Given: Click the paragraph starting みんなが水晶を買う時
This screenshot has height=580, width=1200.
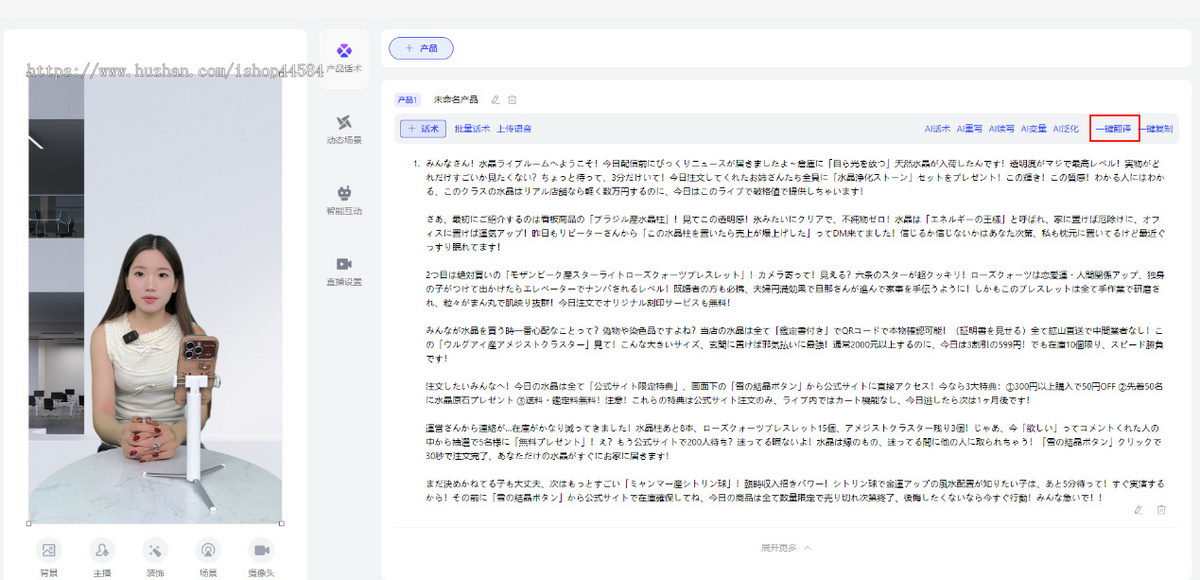Looking at the screenshot, I should click(x=793, y=343).
